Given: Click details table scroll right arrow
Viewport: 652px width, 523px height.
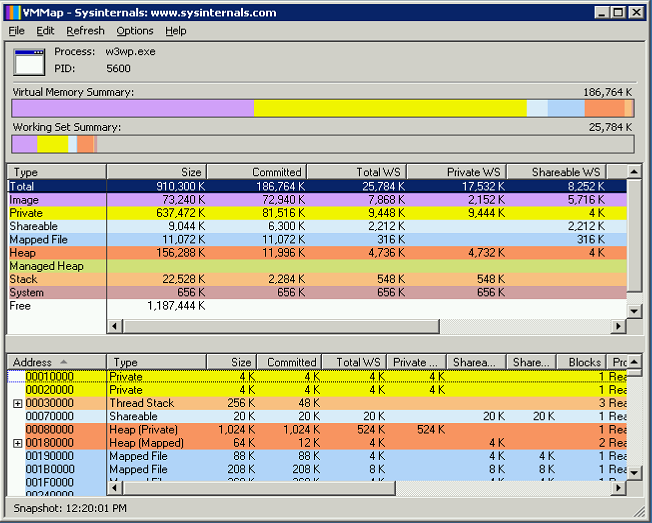Looking at the screenshot, I should pos(619,488).
